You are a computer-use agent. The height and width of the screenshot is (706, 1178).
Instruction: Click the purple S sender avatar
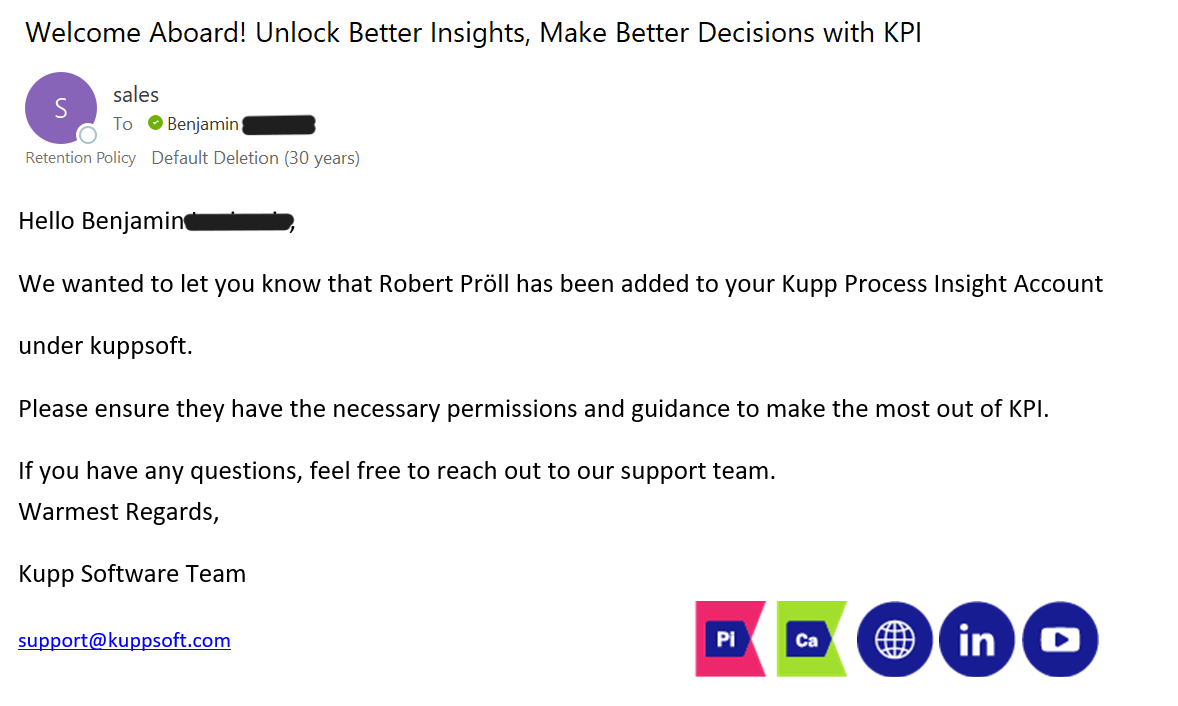point(61,108)
